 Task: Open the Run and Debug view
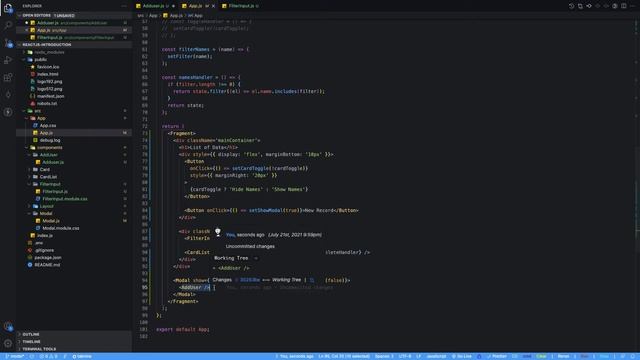8,60
